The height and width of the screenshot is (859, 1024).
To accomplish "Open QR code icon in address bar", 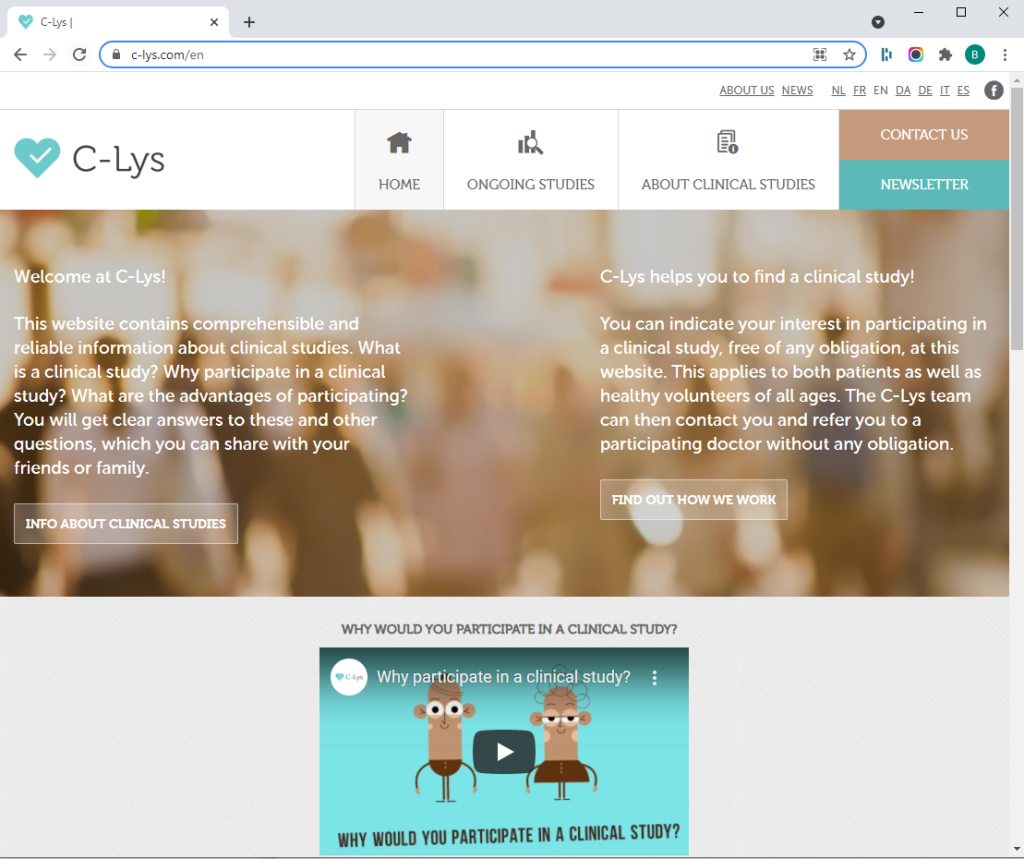I will coord(820,55).
